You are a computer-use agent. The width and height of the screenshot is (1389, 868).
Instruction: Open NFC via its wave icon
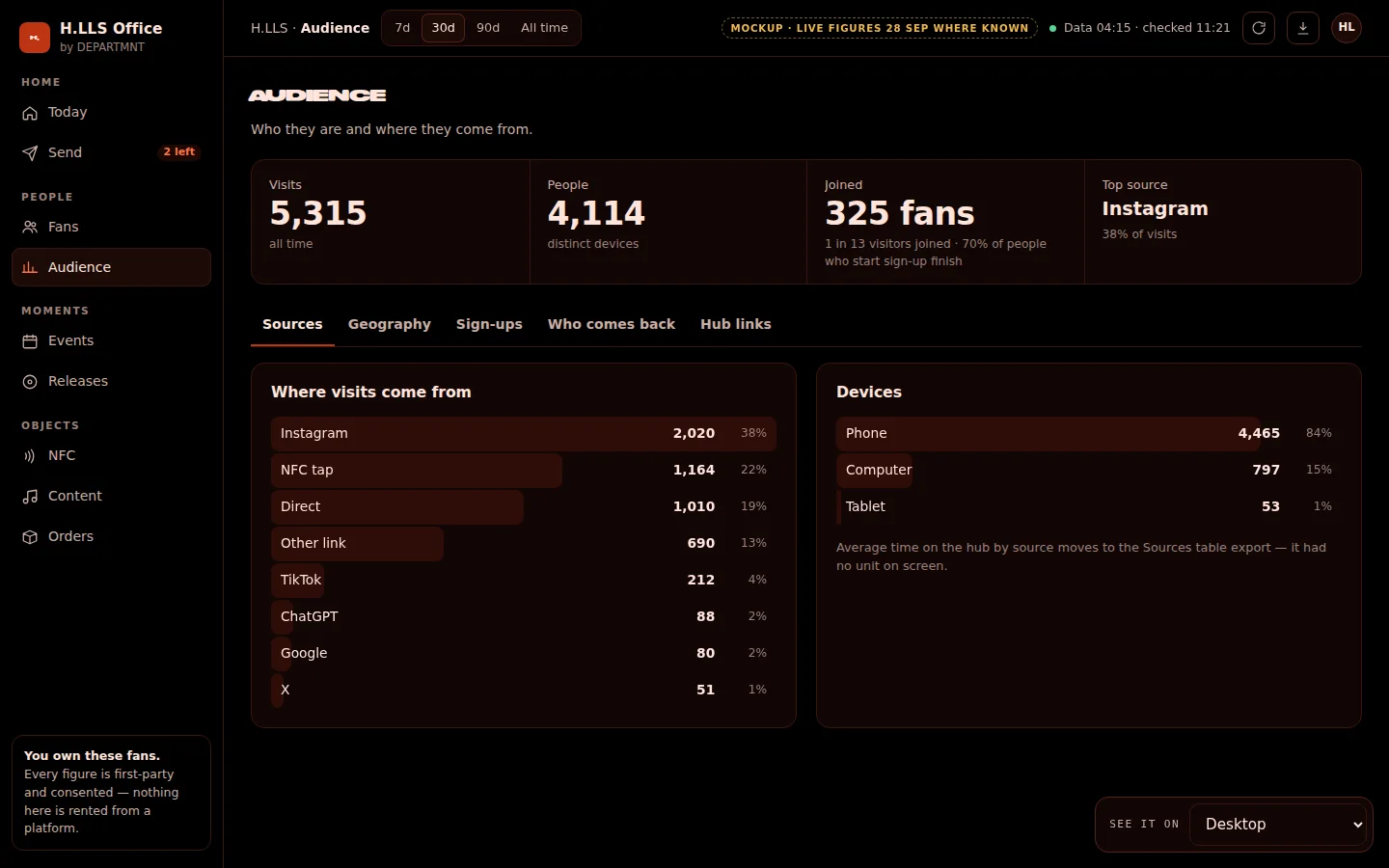[x=30, y=456]
